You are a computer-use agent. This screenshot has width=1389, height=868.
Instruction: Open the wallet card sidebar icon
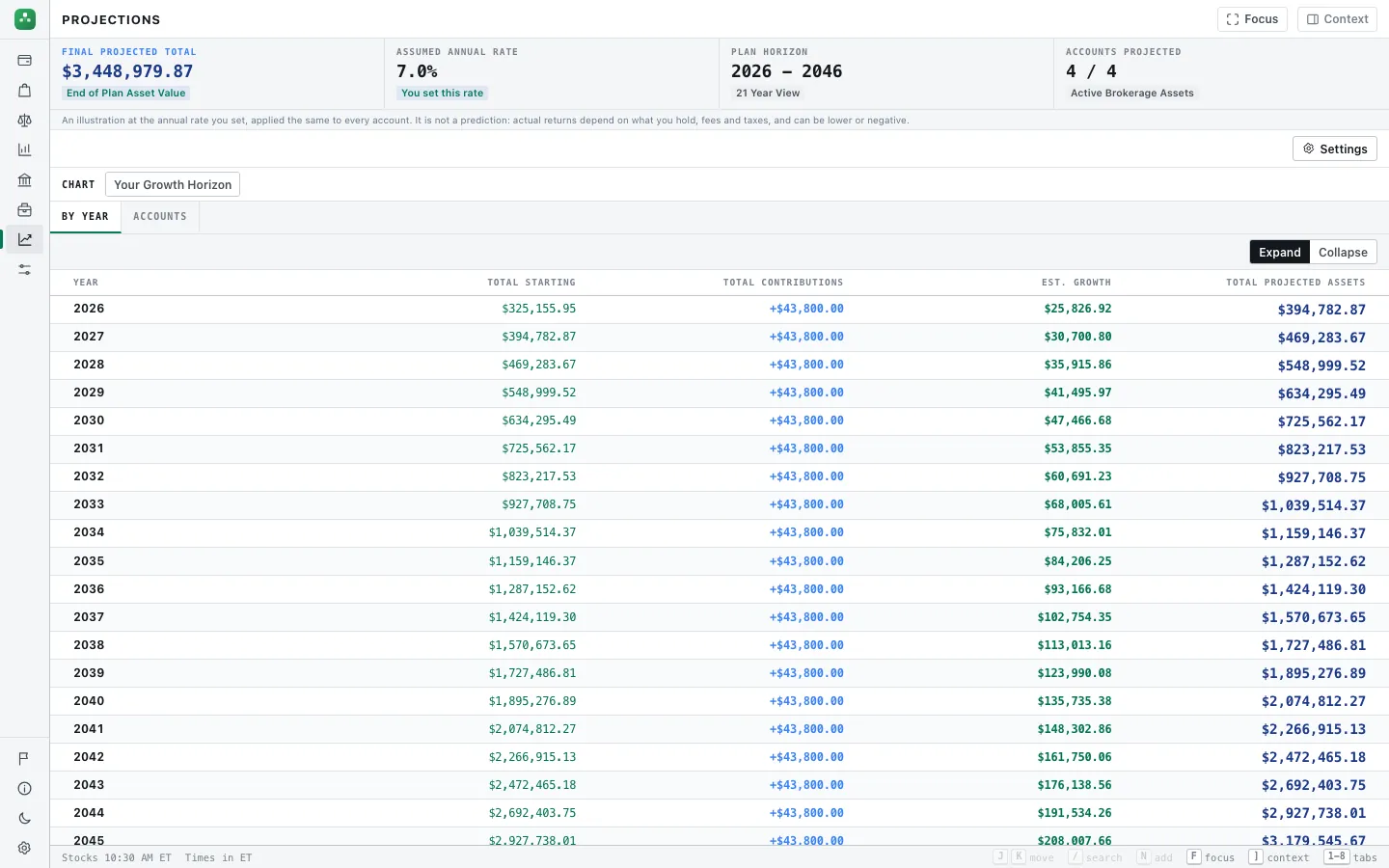25,61
